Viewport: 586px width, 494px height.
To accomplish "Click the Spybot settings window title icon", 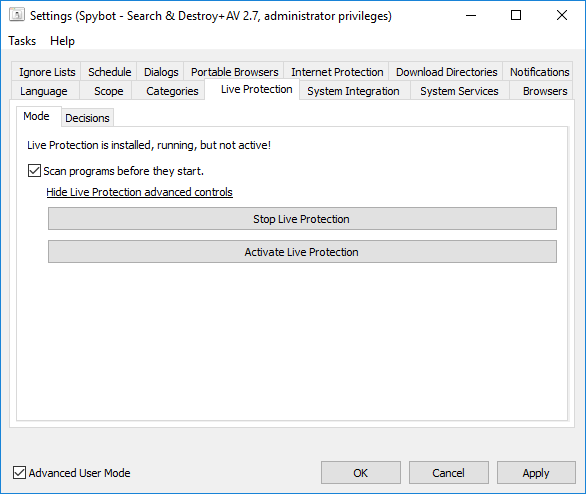I will click(x=17, y=15).
